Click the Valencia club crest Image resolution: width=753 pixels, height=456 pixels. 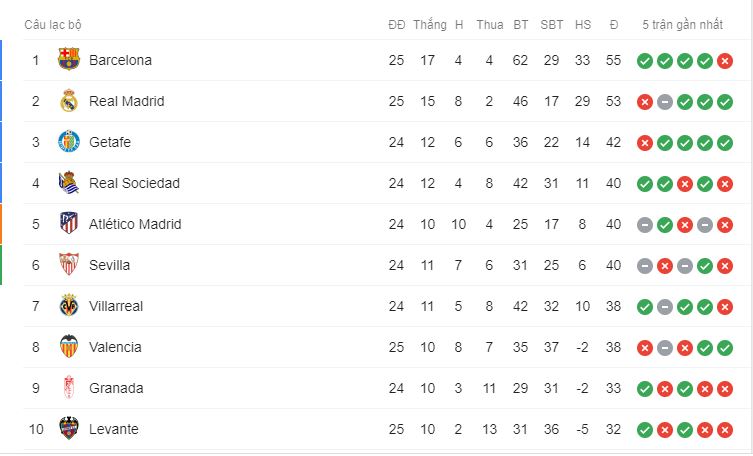click(69, 347)
